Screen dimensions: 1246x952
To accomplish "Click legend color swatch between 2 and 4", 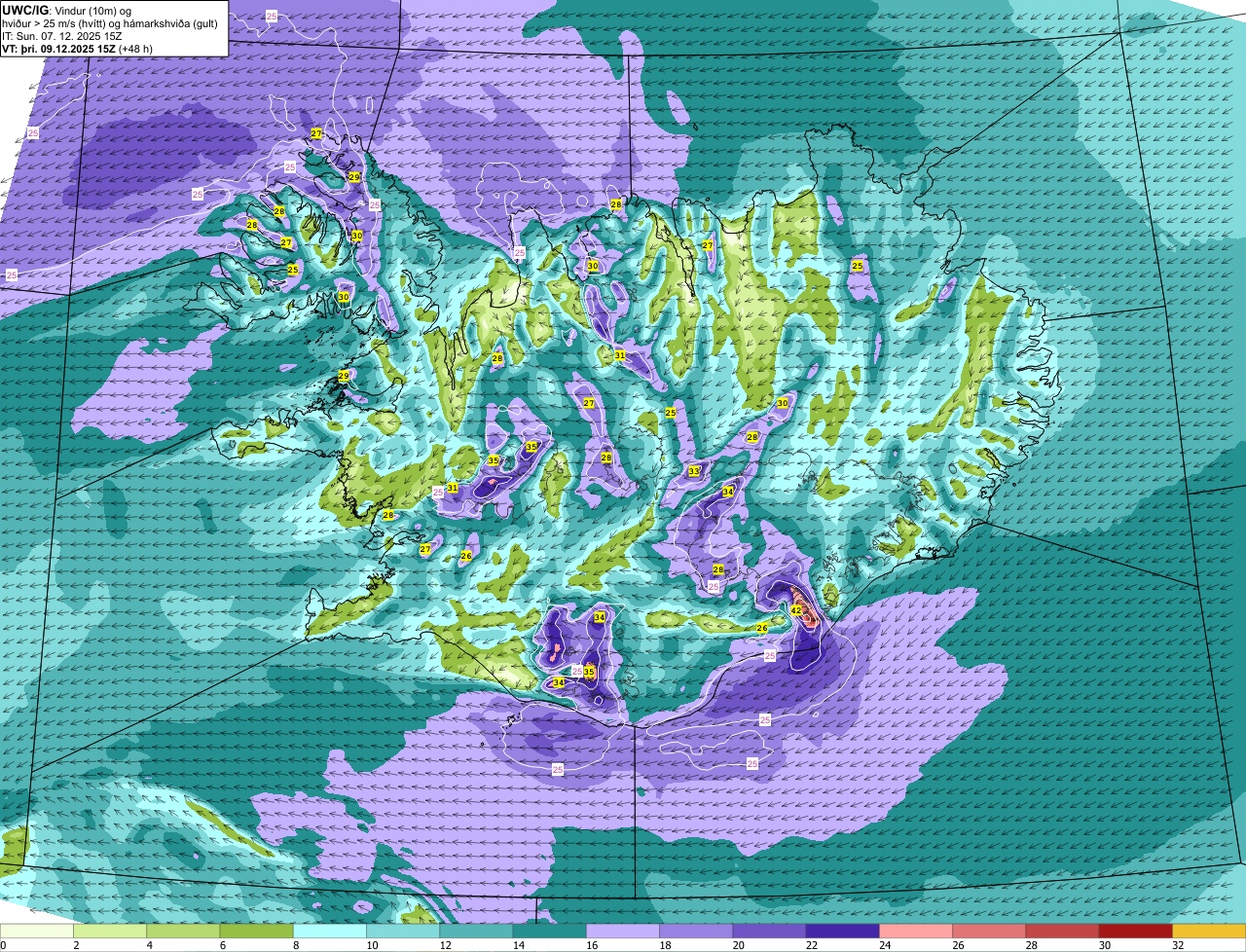I will 110,932.
